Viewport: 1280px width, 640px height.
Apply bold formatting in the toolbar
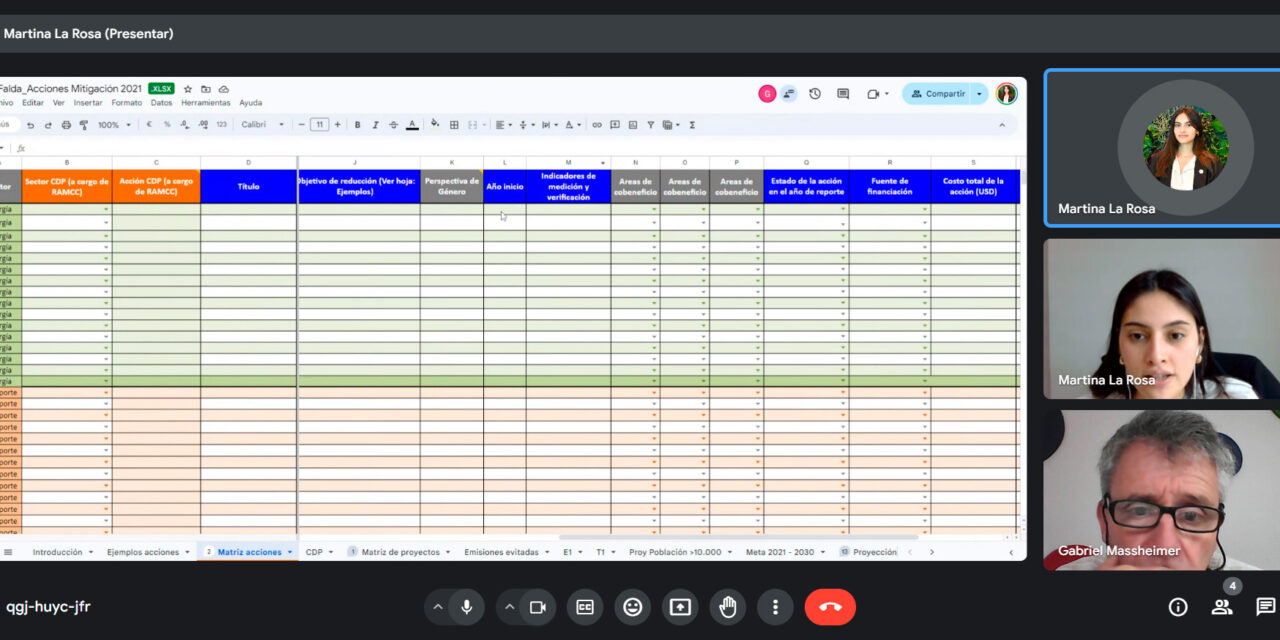click(357, 125)
